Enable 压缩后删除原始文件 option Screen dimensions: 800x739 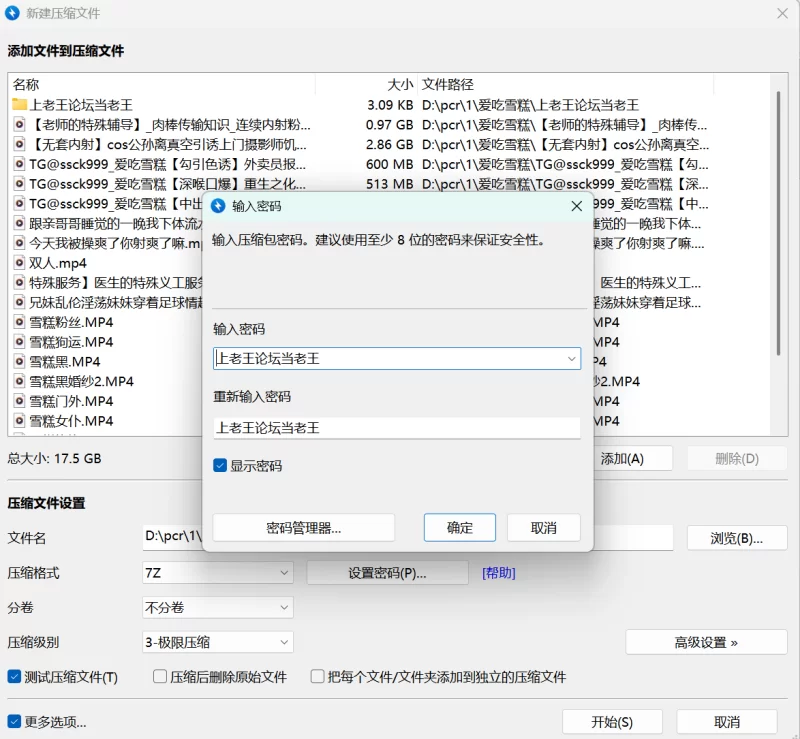click(160, 677)
